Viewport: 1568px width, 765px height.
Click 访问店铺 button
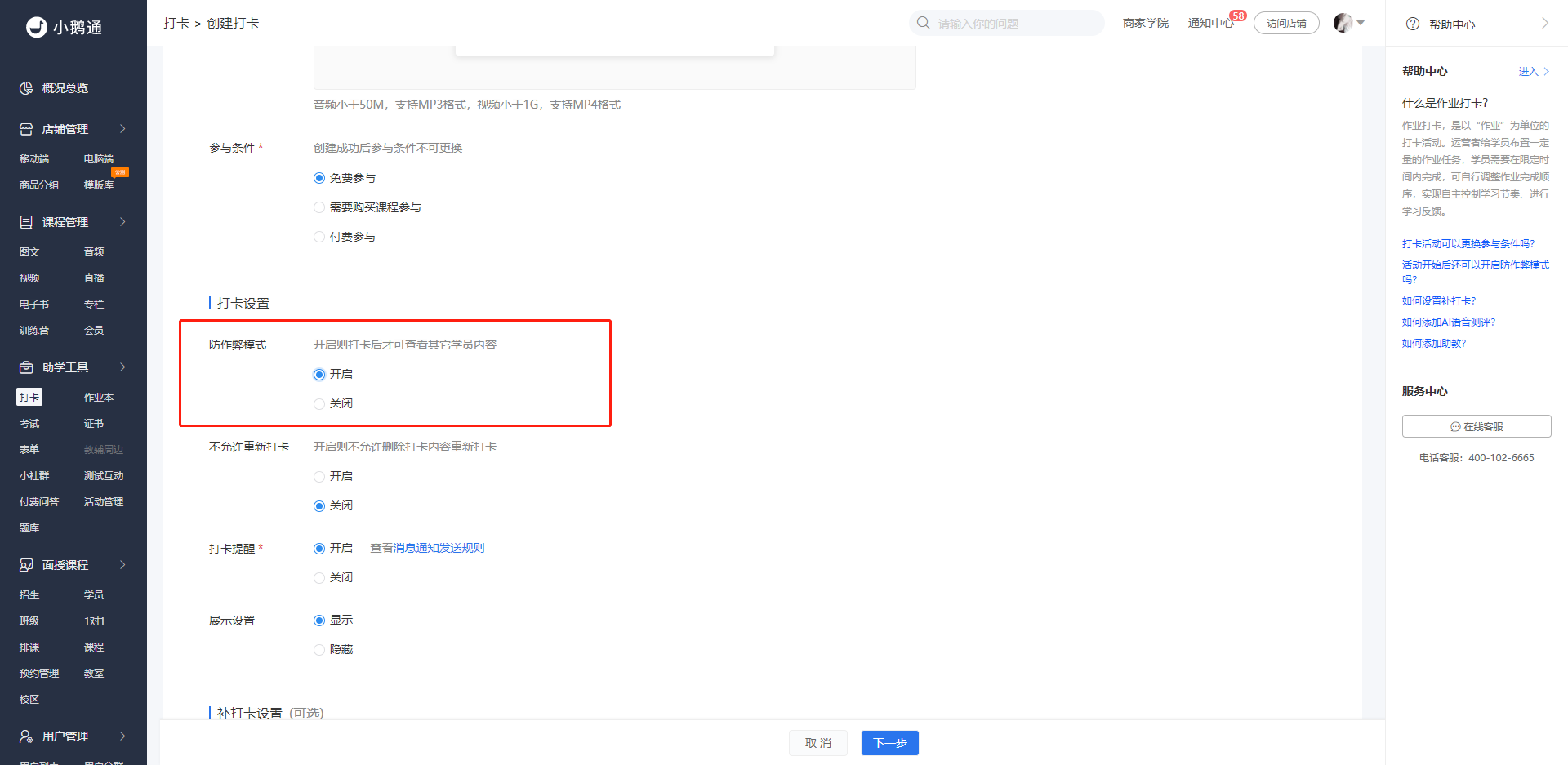click(1286, 23)
